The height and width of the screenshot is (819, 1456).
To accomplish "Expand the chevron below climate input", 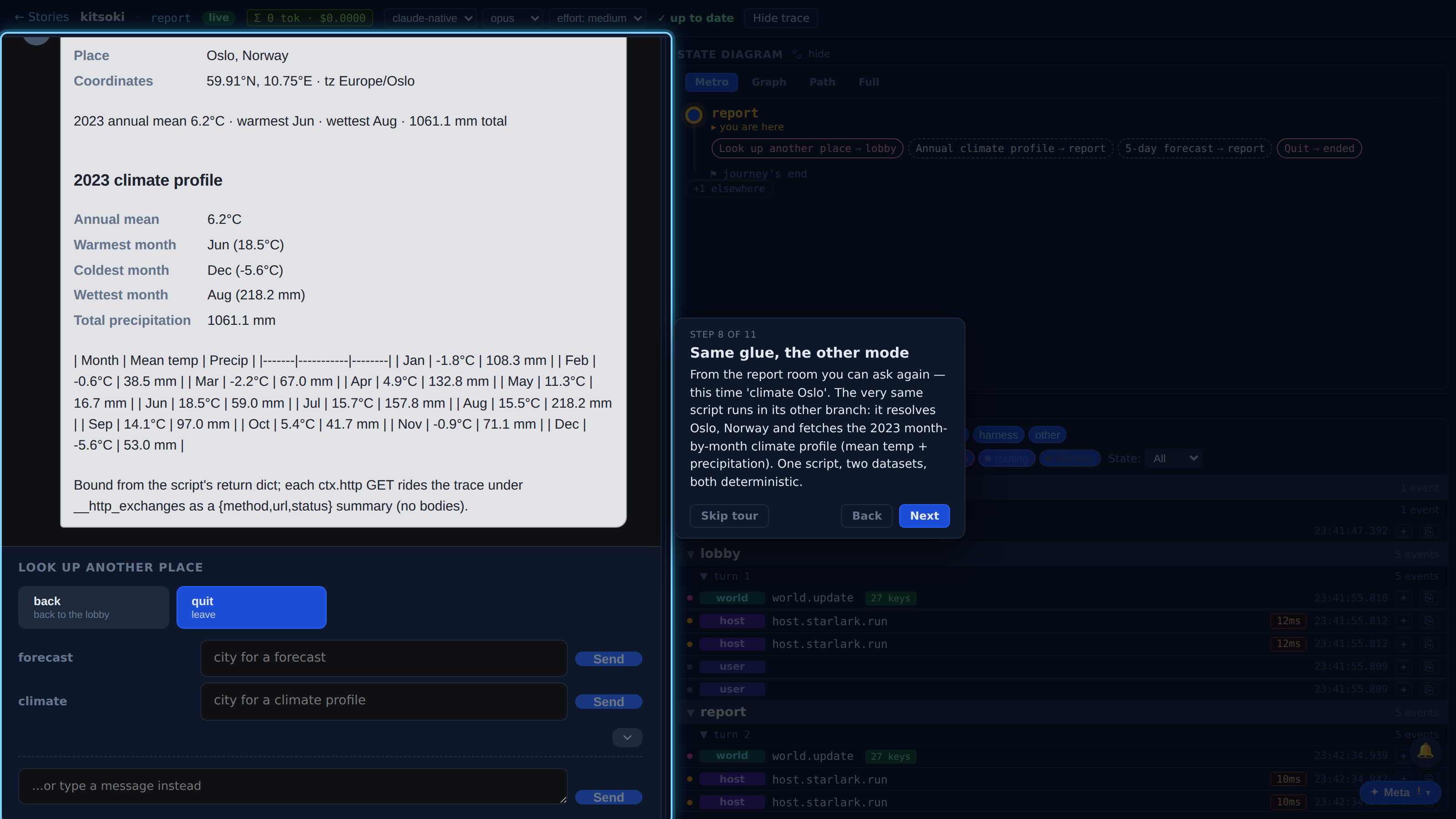I will click(627, 737).
